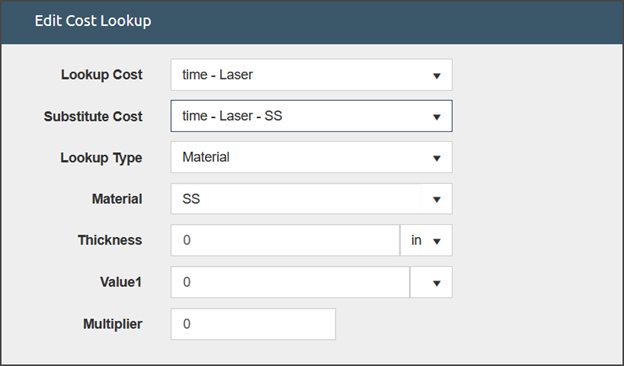This screenshot has height=366, width=624.
Task: Click the arrow icon on Material dropdown
Action: click(x=437, y=199)
